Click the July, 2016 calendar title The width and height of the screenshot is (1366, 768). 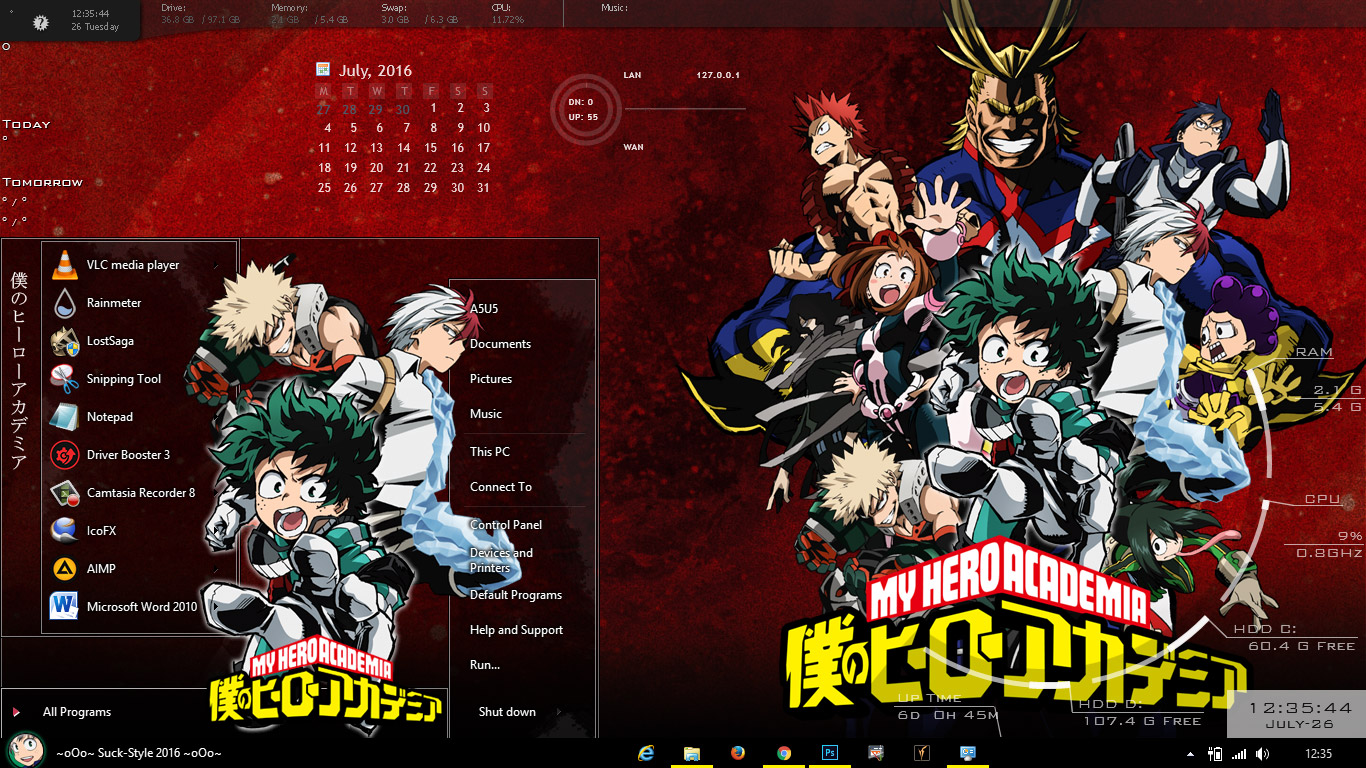coord(375,71)
